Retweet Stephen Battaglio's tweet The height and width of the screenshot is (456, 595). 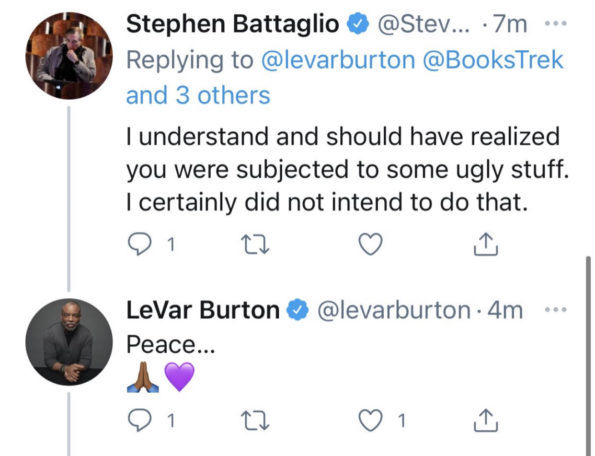[x=255, y=244]
